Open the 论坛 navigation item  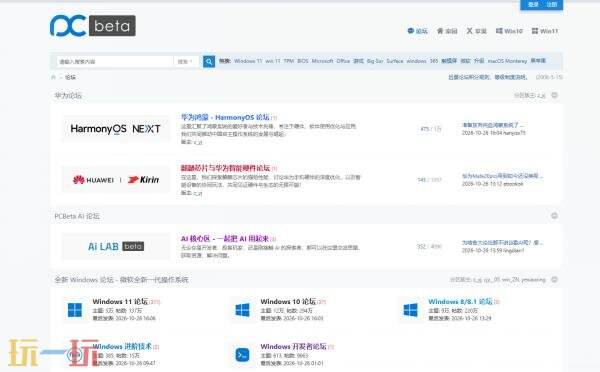point(417,31)
